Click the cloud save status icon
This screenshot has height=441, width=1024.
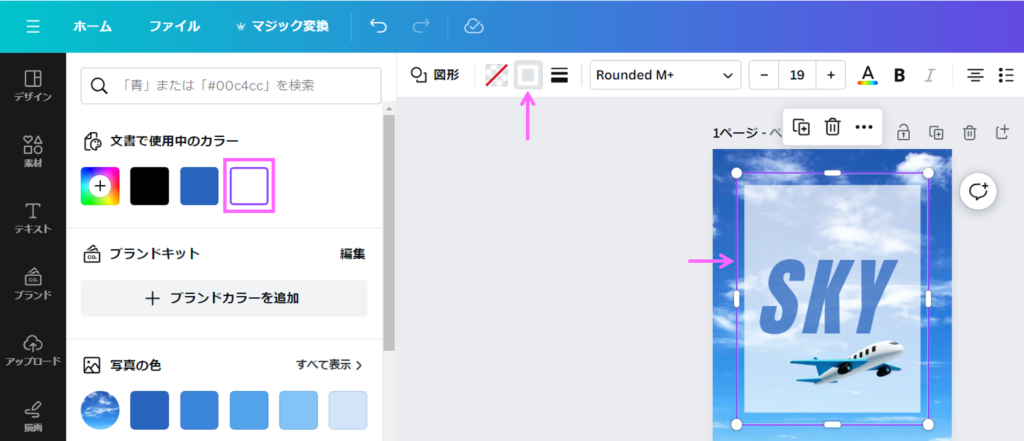(x=475, y=26)
